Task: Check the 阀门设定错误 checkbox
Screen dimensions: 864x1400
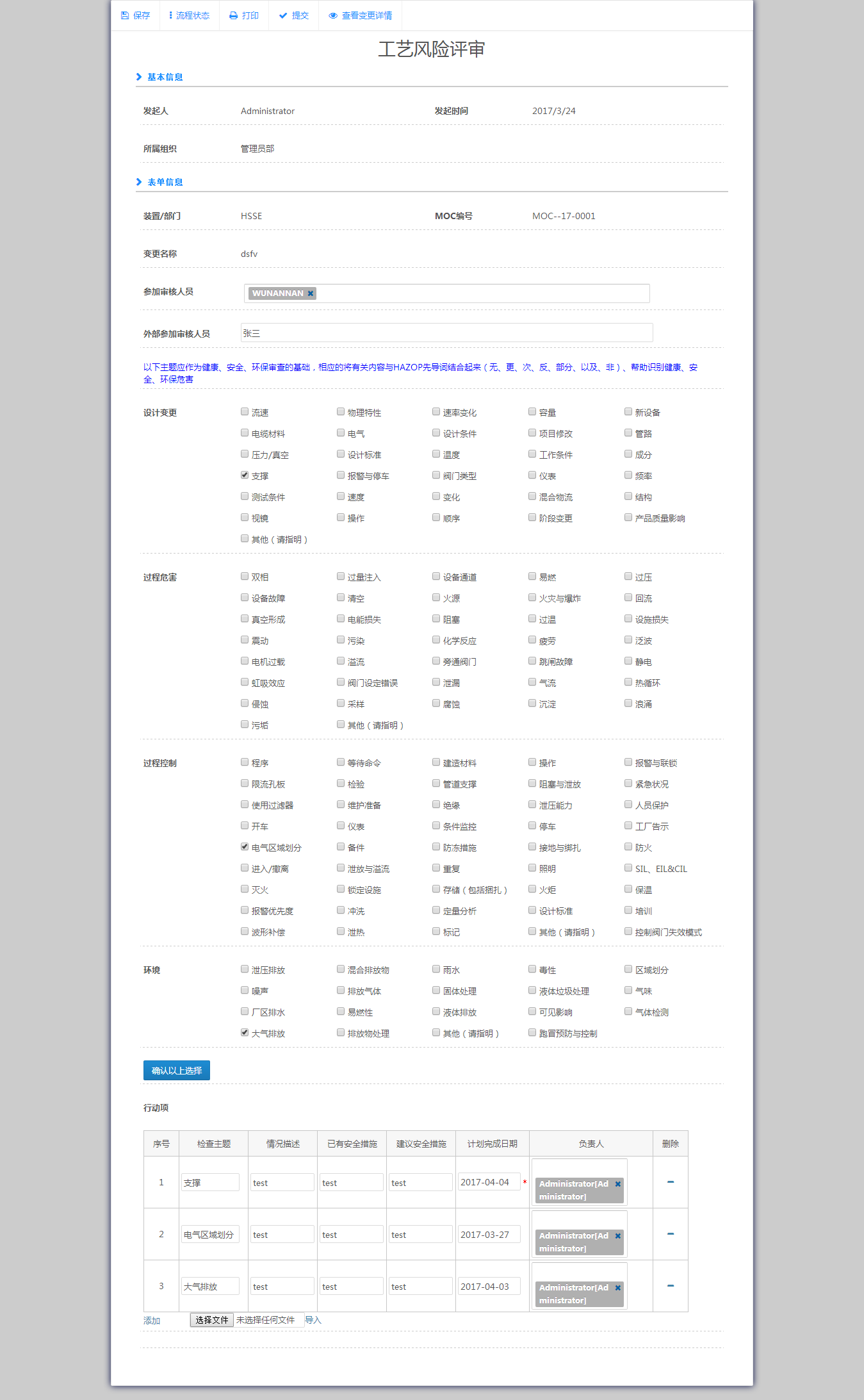Action: 341,682
